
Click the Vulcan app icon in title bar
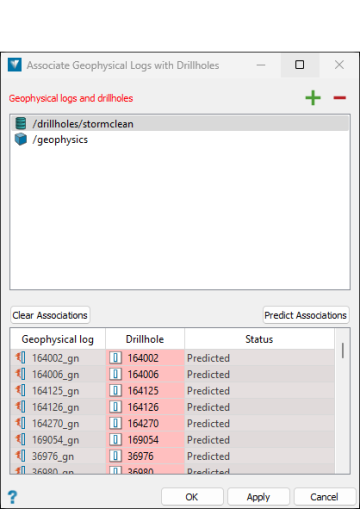coord(15,65)
